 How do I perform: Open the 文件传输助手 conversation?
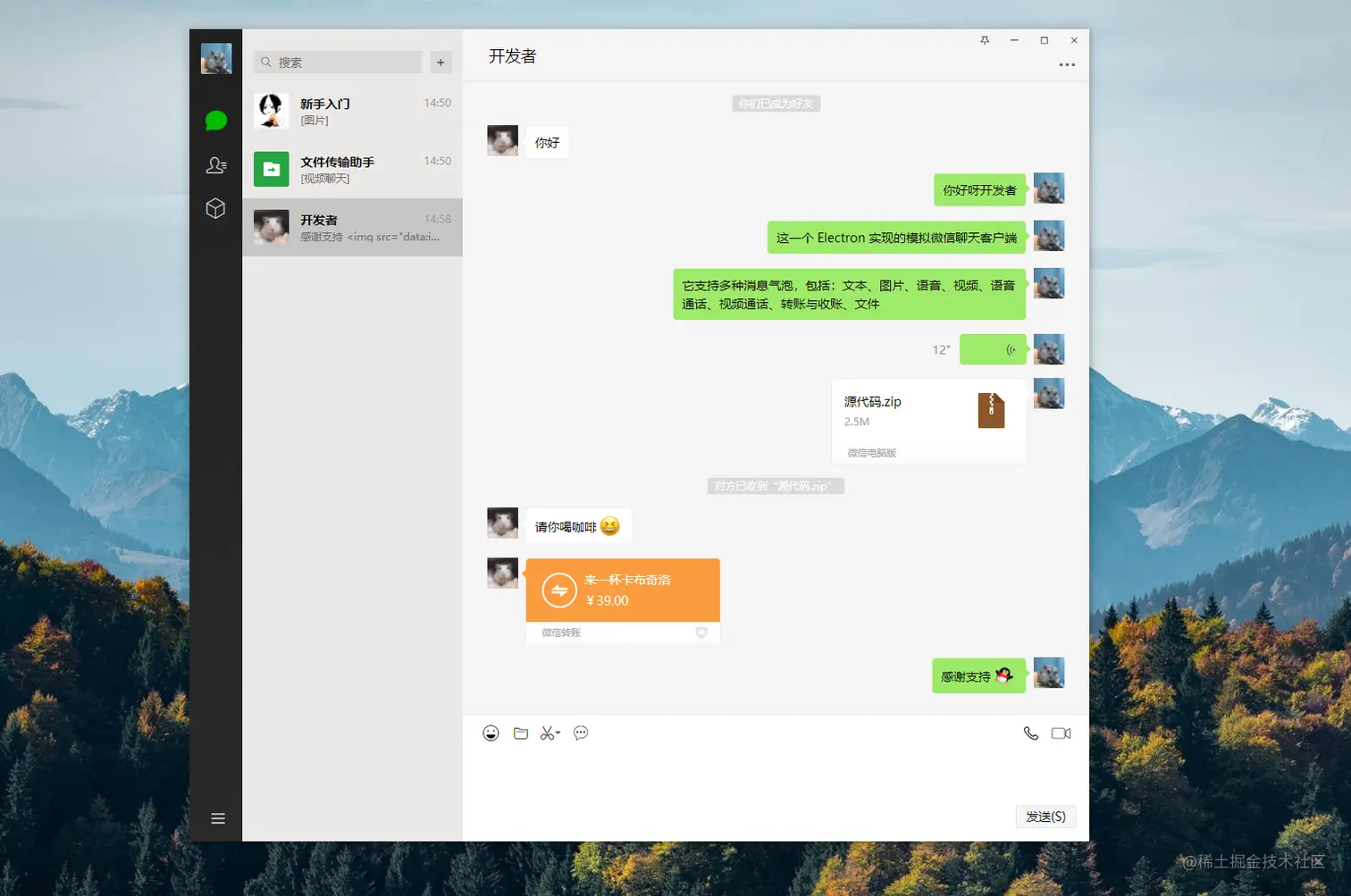(352, 169)
